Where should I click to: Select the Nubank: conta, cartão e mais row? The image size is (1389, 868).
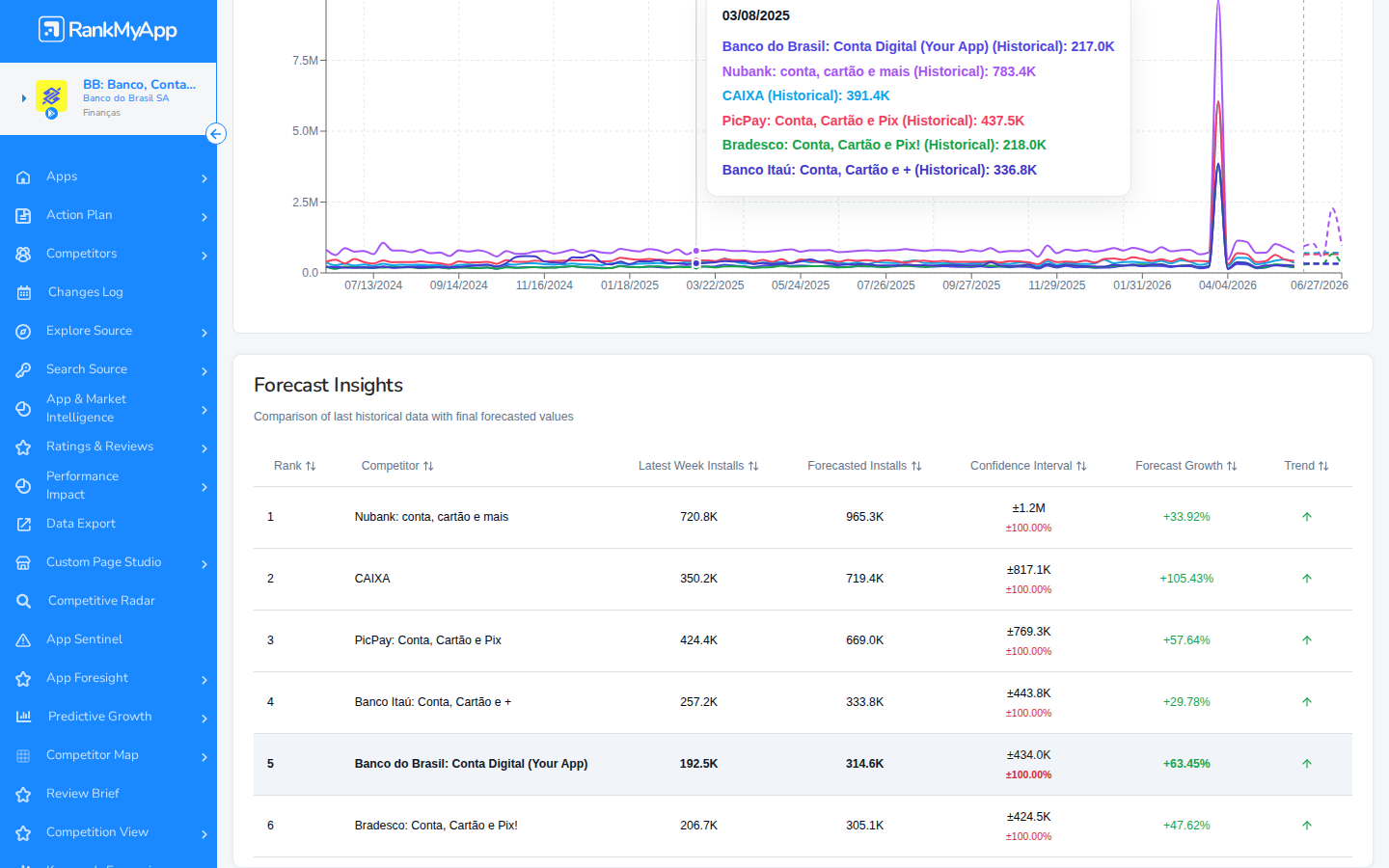(803, 517)
